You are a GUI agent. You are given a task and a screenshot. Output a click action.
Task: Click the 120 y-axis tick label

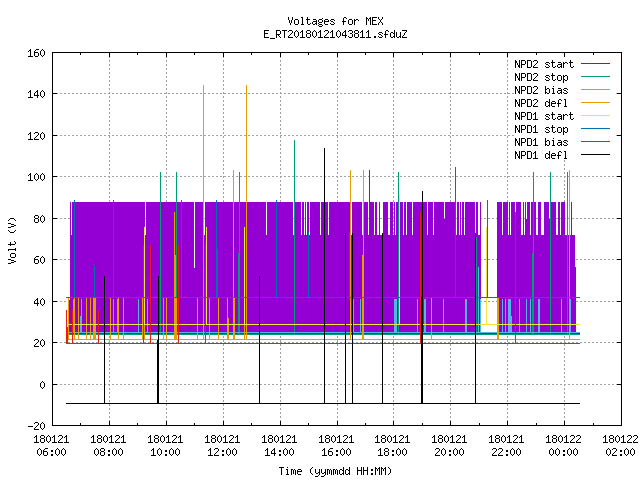click(36, 136)
